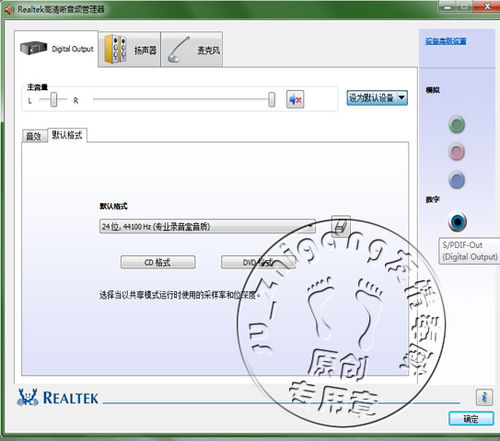Expand the 设为默认设备 dropdown arrow
The width and height of the screenshot is (500, 441).
coord(402,98)
